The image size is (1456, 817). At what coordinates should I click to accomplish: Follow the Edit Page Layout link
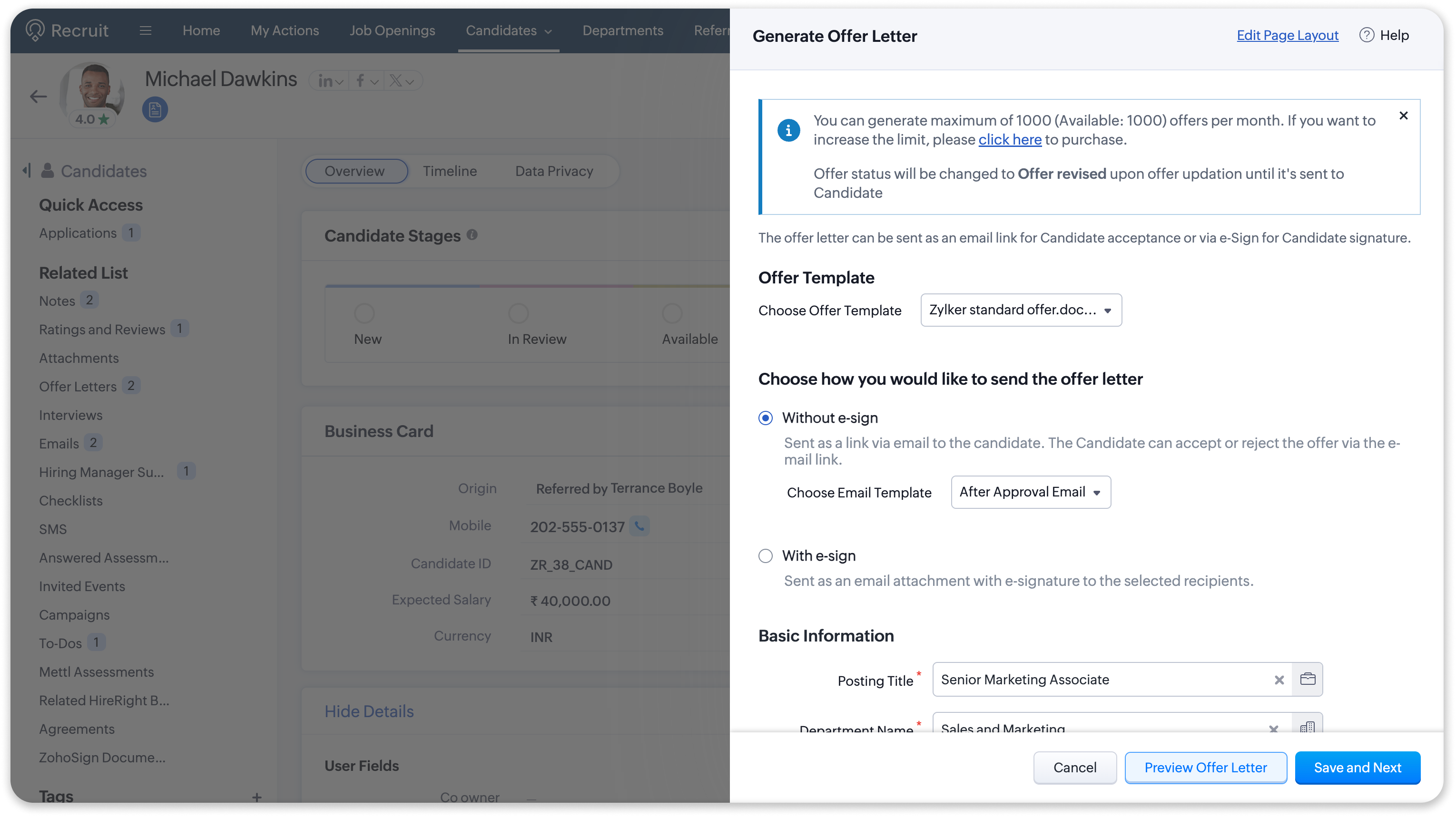[x=1287, y=35]
